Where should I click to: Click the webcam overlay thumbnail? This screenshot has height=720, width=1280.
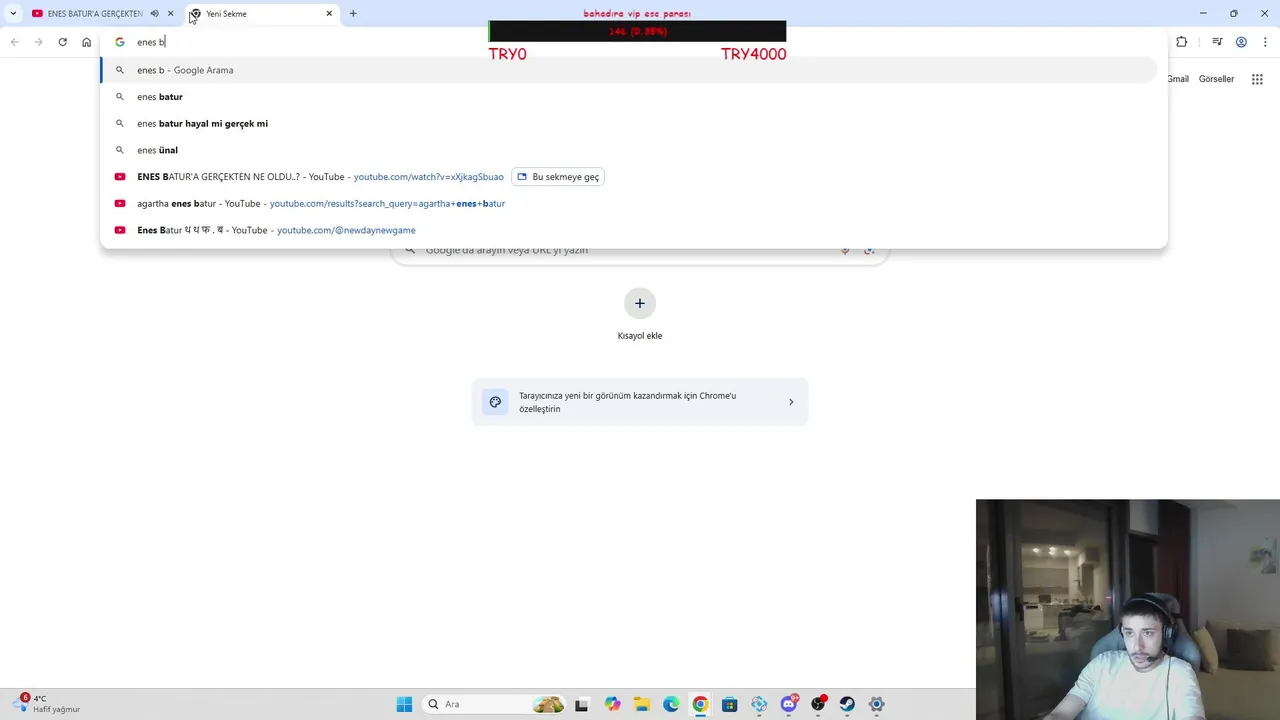click(x=1128, y=610)
